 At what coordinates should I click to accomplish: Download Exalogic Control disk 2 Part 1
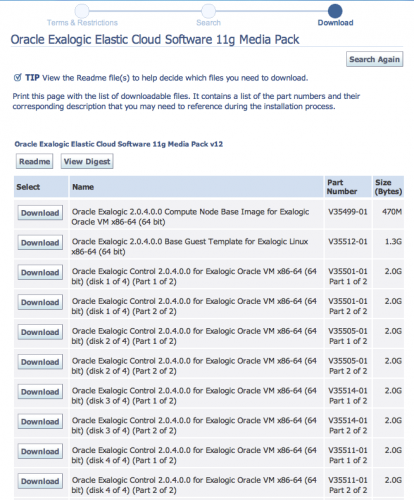coord(40,332)
